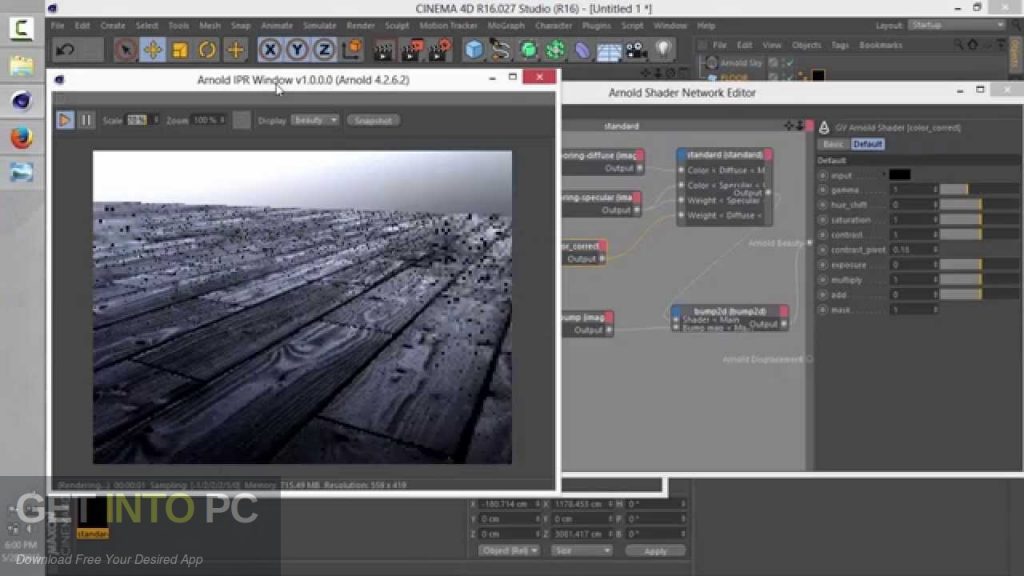Toggle animation dot next to saturation

(823, 220)
